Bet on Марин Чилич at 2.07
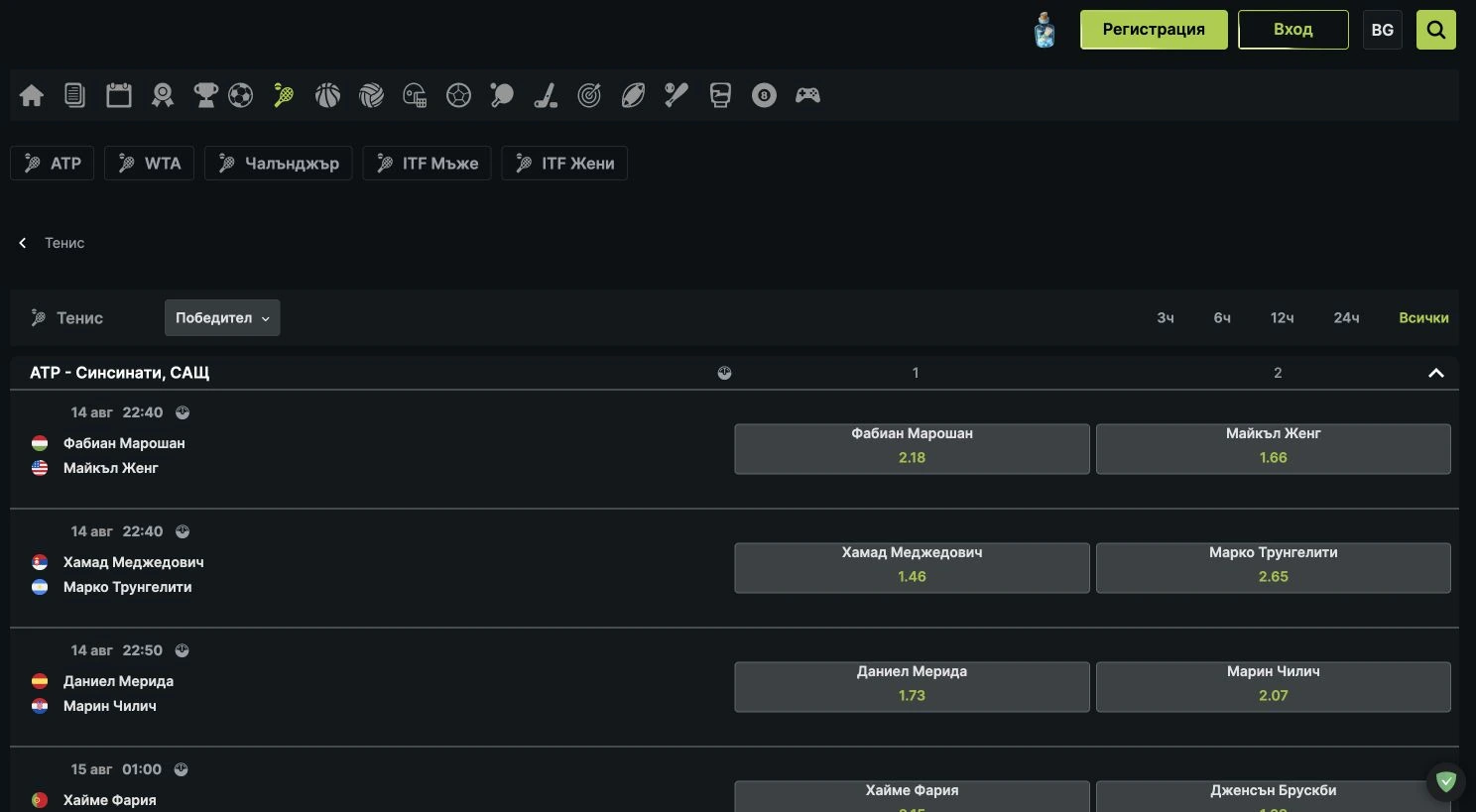 point(1274,687)
